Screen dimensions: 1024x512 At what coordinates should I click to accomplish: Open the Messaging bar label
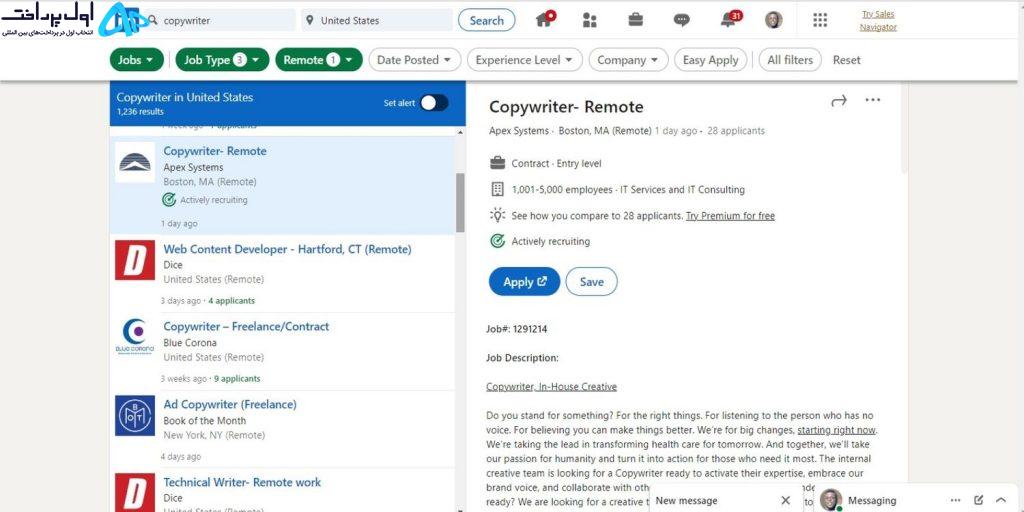(872, 500)
